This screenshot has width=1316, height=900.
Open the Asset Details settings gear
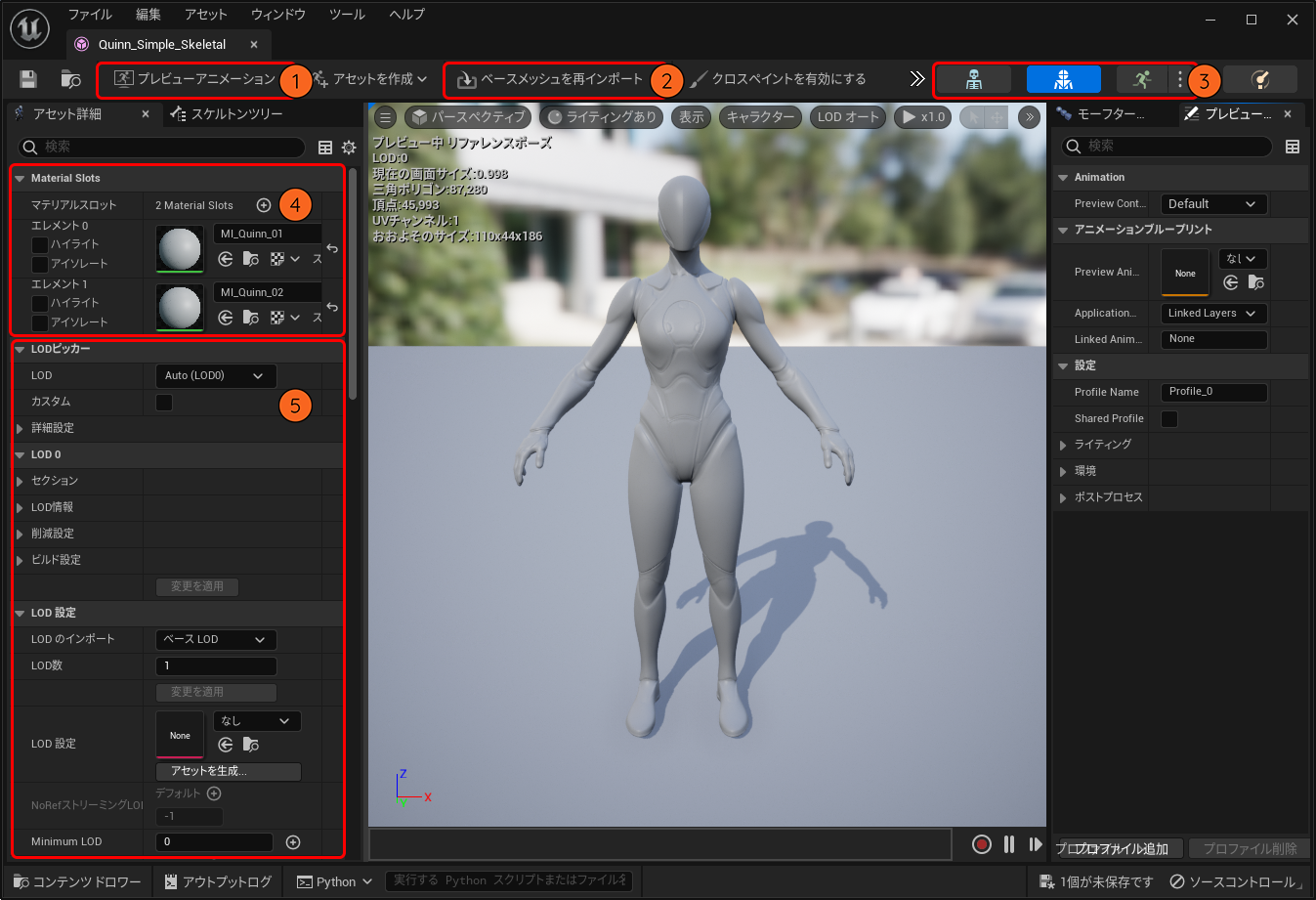tap(349, 148)
